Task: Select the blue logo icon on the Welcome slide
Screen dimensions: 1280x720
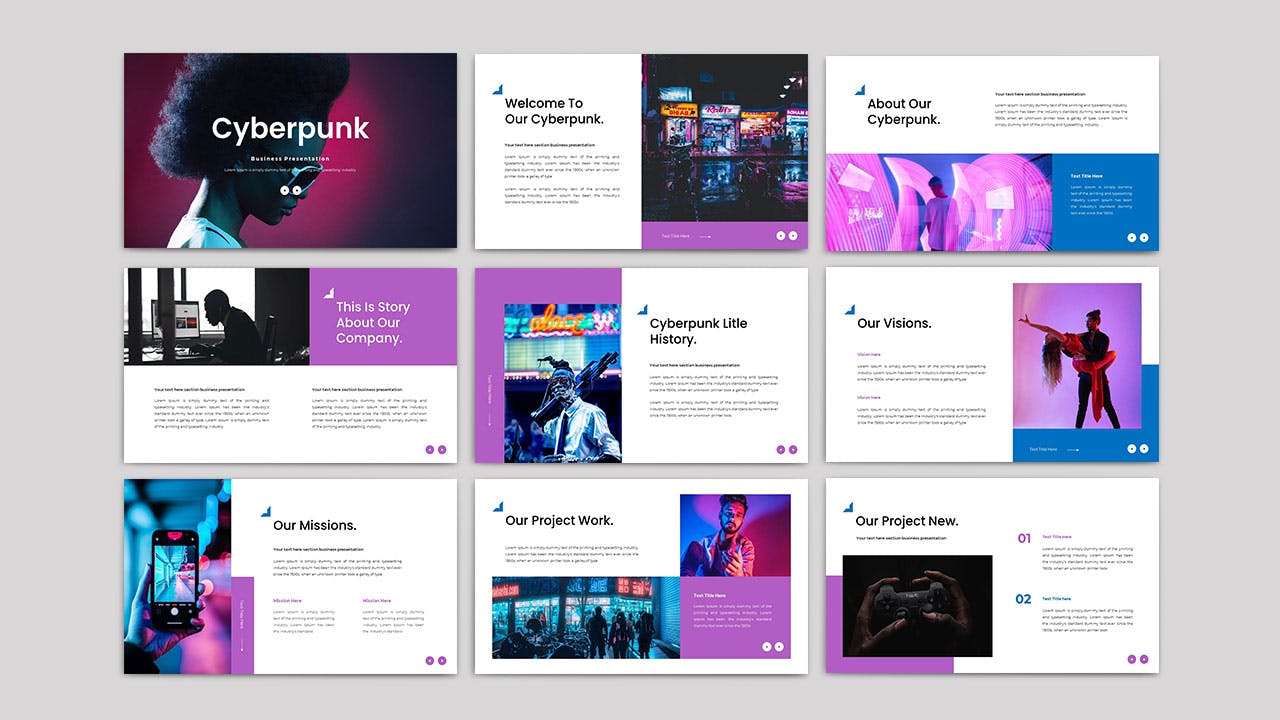Action: point(497,89)
